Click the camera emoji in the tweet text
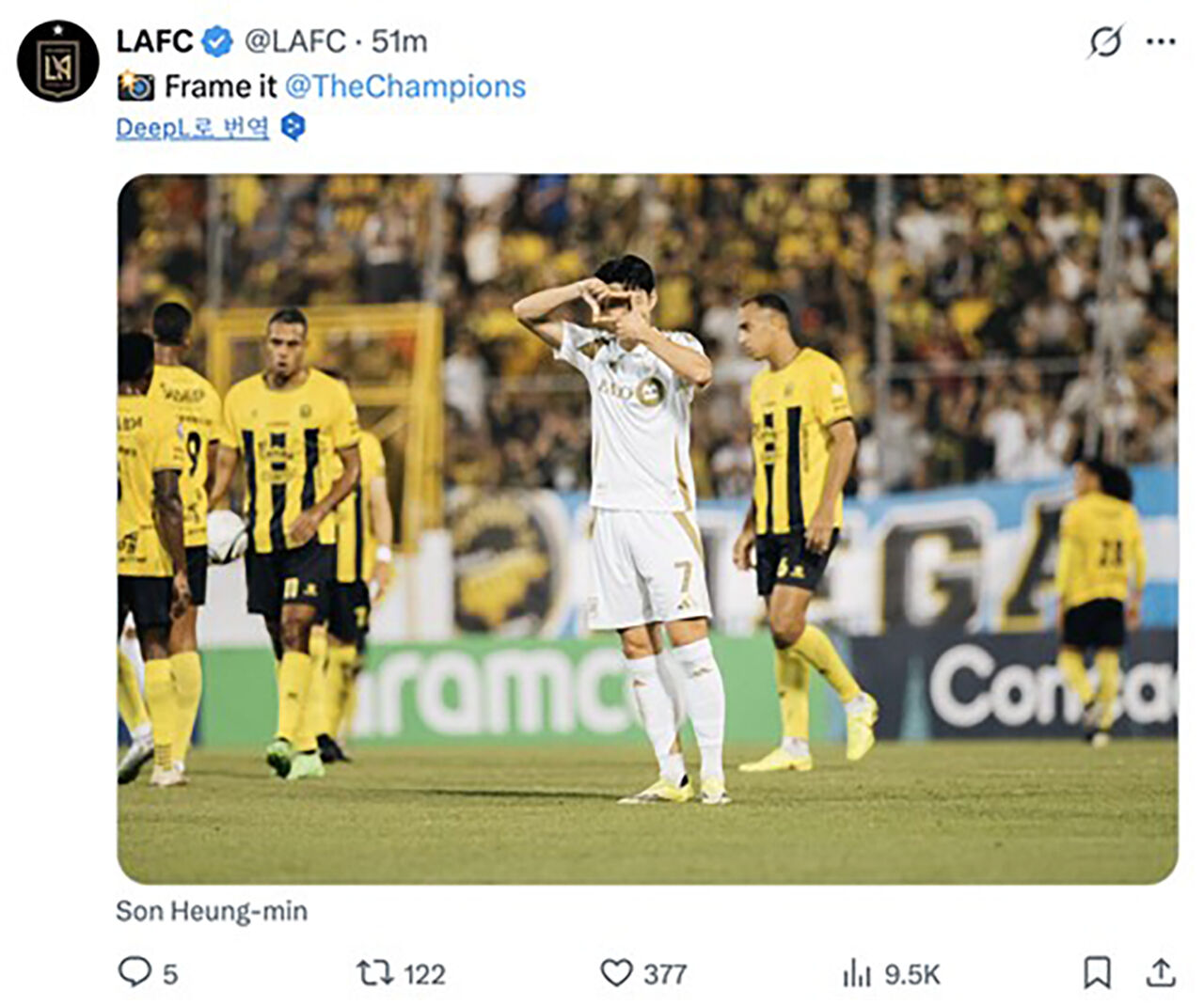 pyautogui.click(x=136, y=85)
